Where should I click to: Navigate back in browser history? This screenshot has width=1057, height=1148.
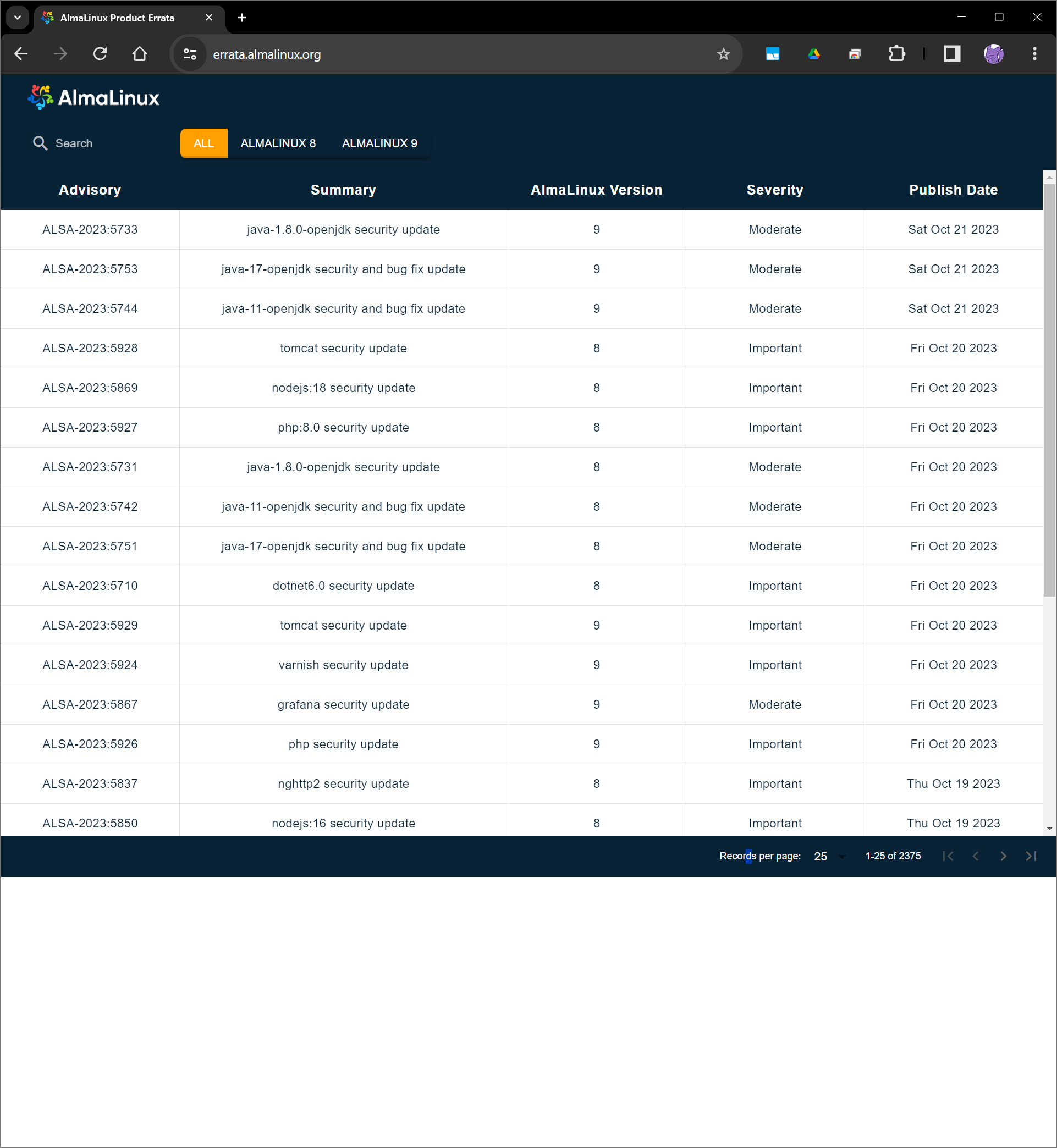[x=20, y=54]
